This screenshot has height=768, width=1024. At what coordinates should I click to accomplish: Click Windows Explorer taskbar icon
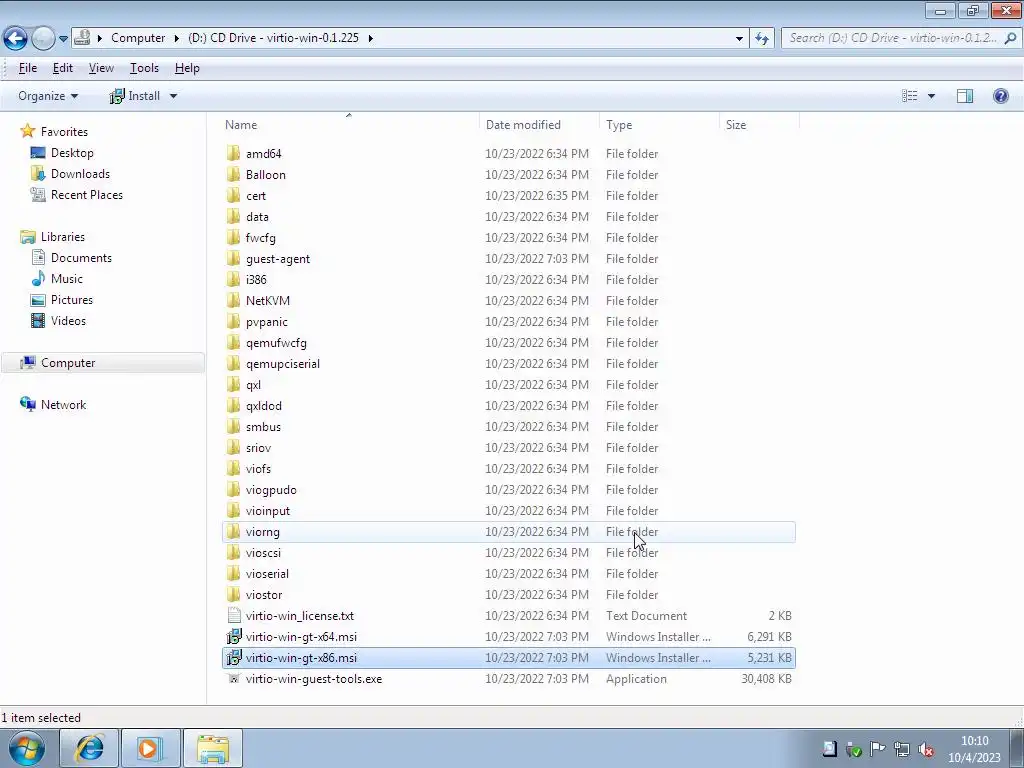coord(213,748)
